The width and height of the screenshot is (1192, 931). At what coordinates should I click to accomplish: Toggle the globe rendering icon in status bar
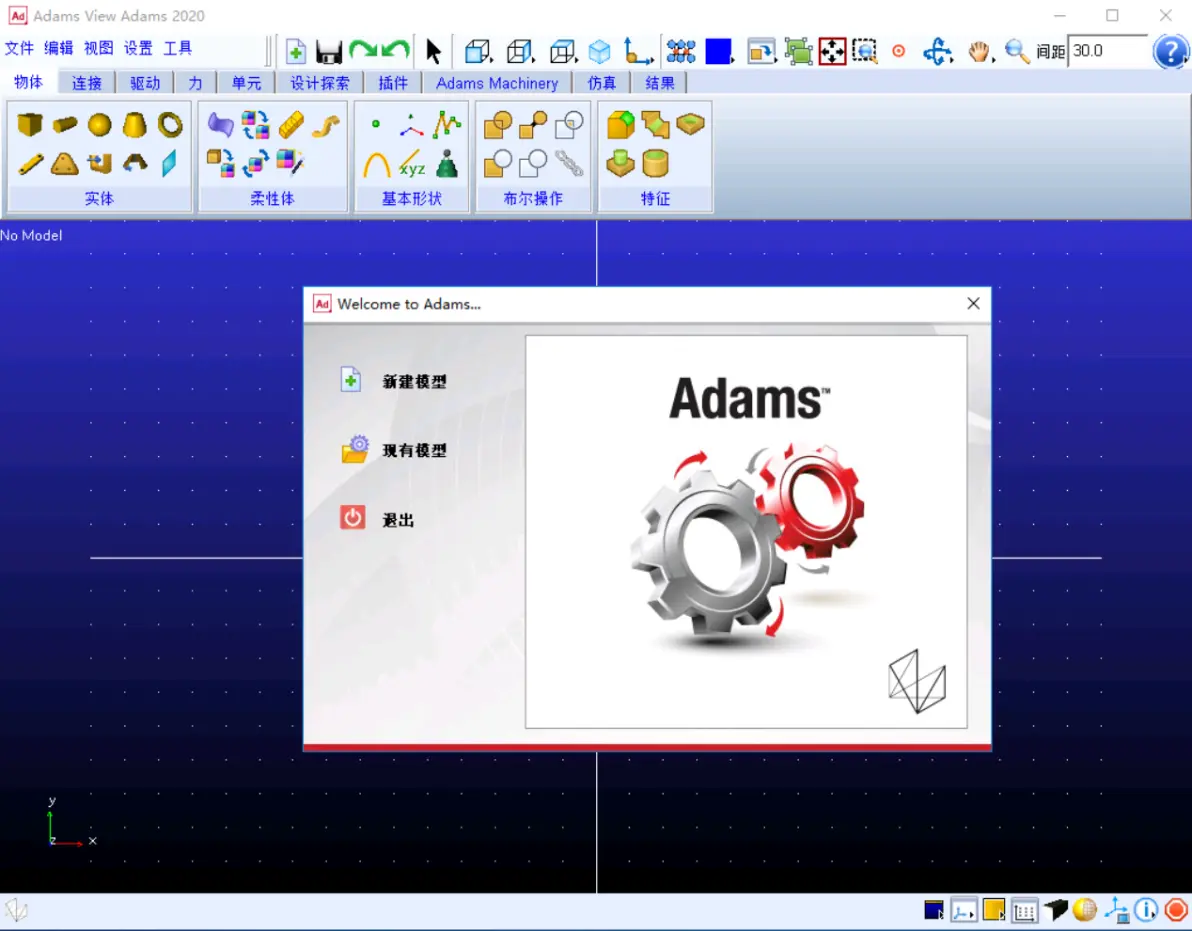1085,909
